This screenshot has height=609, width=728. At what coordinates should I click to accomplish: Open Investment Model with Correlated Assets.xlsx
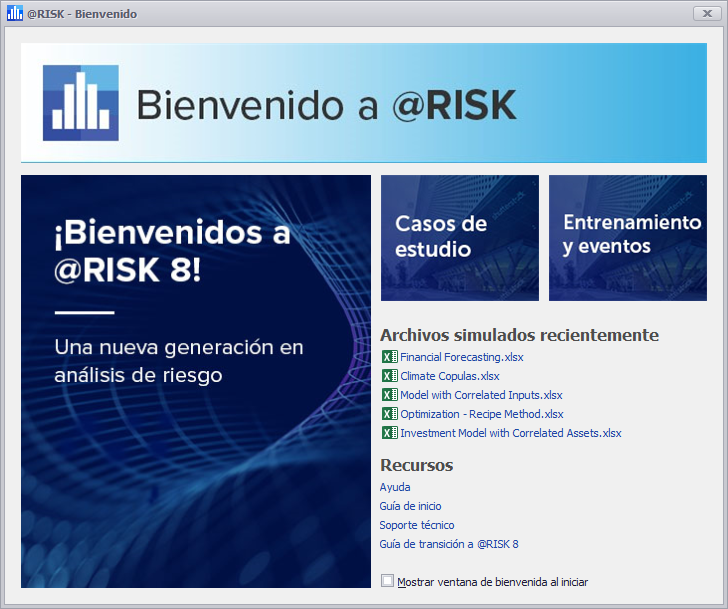pos(510,433)
